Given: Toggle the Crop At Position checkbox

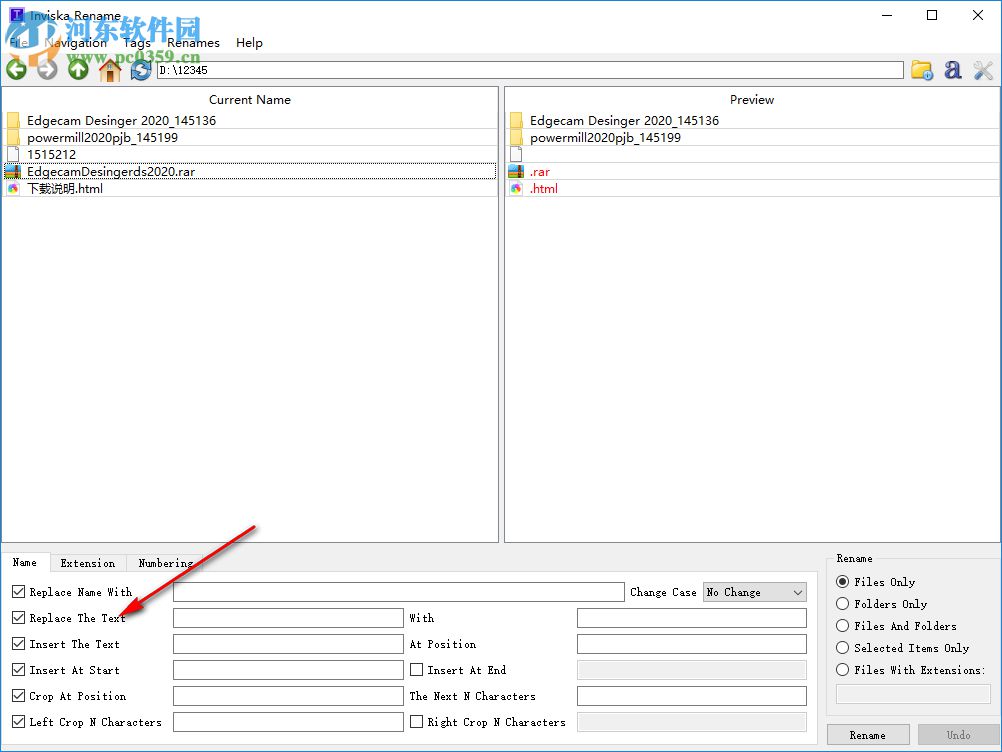Looking at the screenshot, I should [19, 696].
